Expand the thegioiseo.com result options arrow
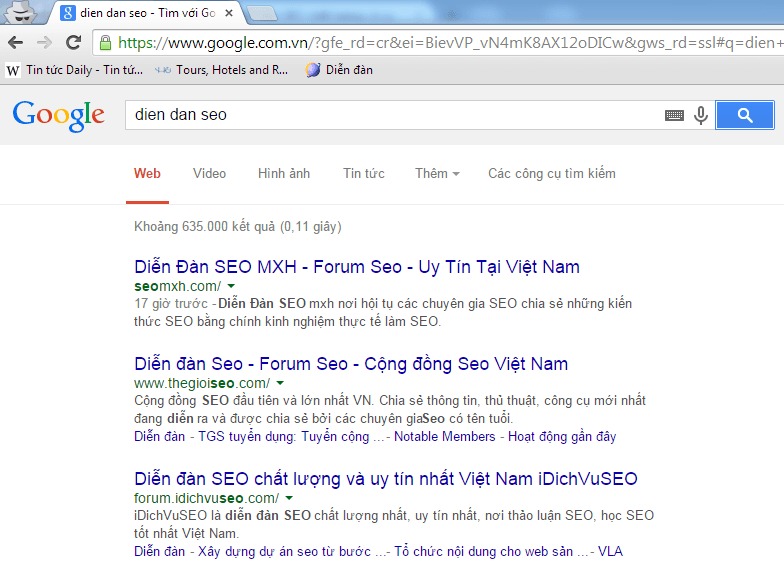Viewport: 784px width, 574px height. click(x=280, y=383)
